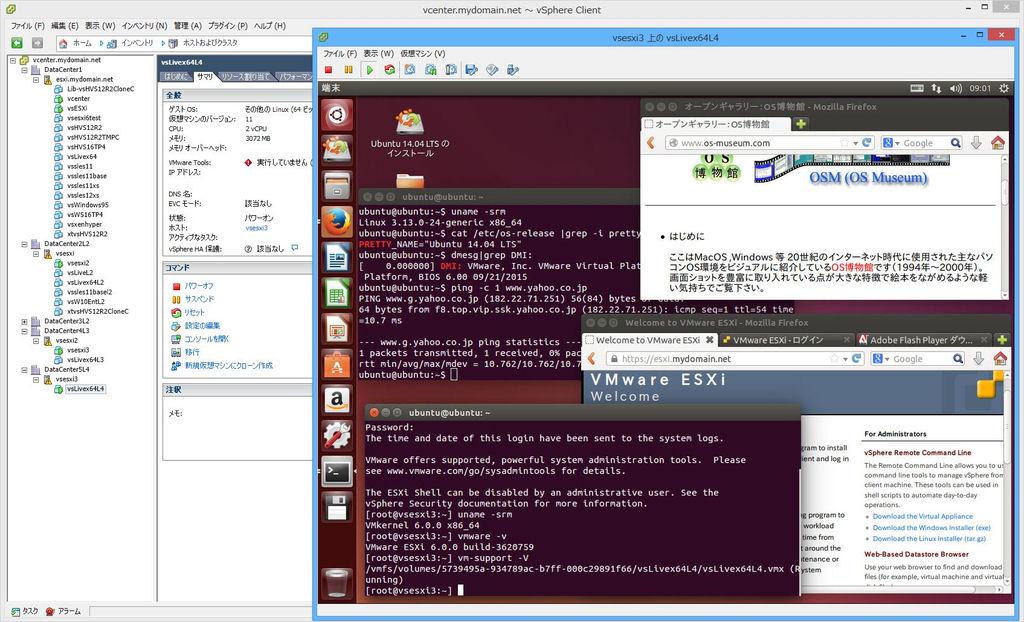Select vsWindows95 VM in inventory tree
1024x622 pixels.
click(x=88, y=205)
